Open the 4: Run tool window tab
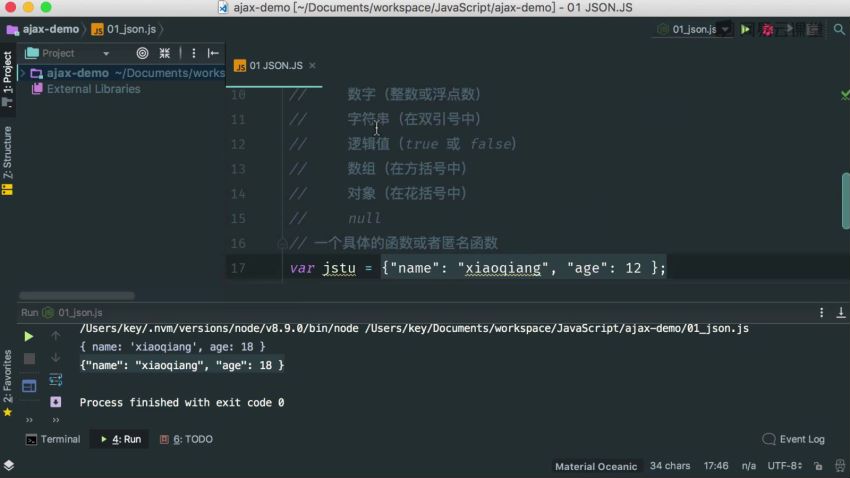Image resolution: width=850 pixels, height=478 pixels. 120,440
